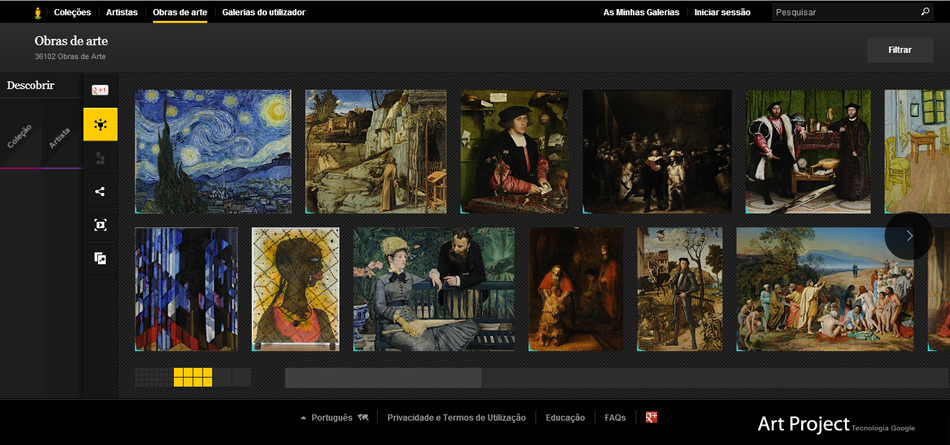Click the Art Project logo in the top bar
The height and width of the screenshot is (445, 950).
coord(38,13)
